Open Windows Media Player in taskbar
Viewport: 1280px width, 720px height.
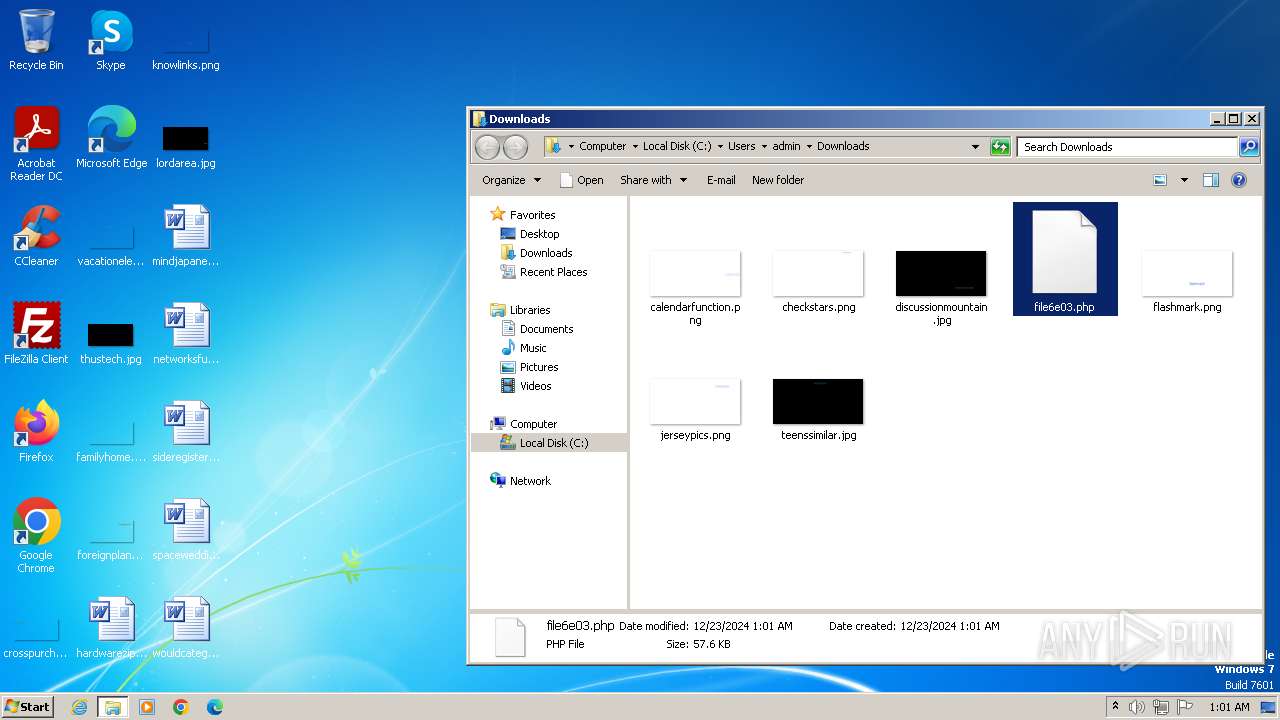[147, 707]
